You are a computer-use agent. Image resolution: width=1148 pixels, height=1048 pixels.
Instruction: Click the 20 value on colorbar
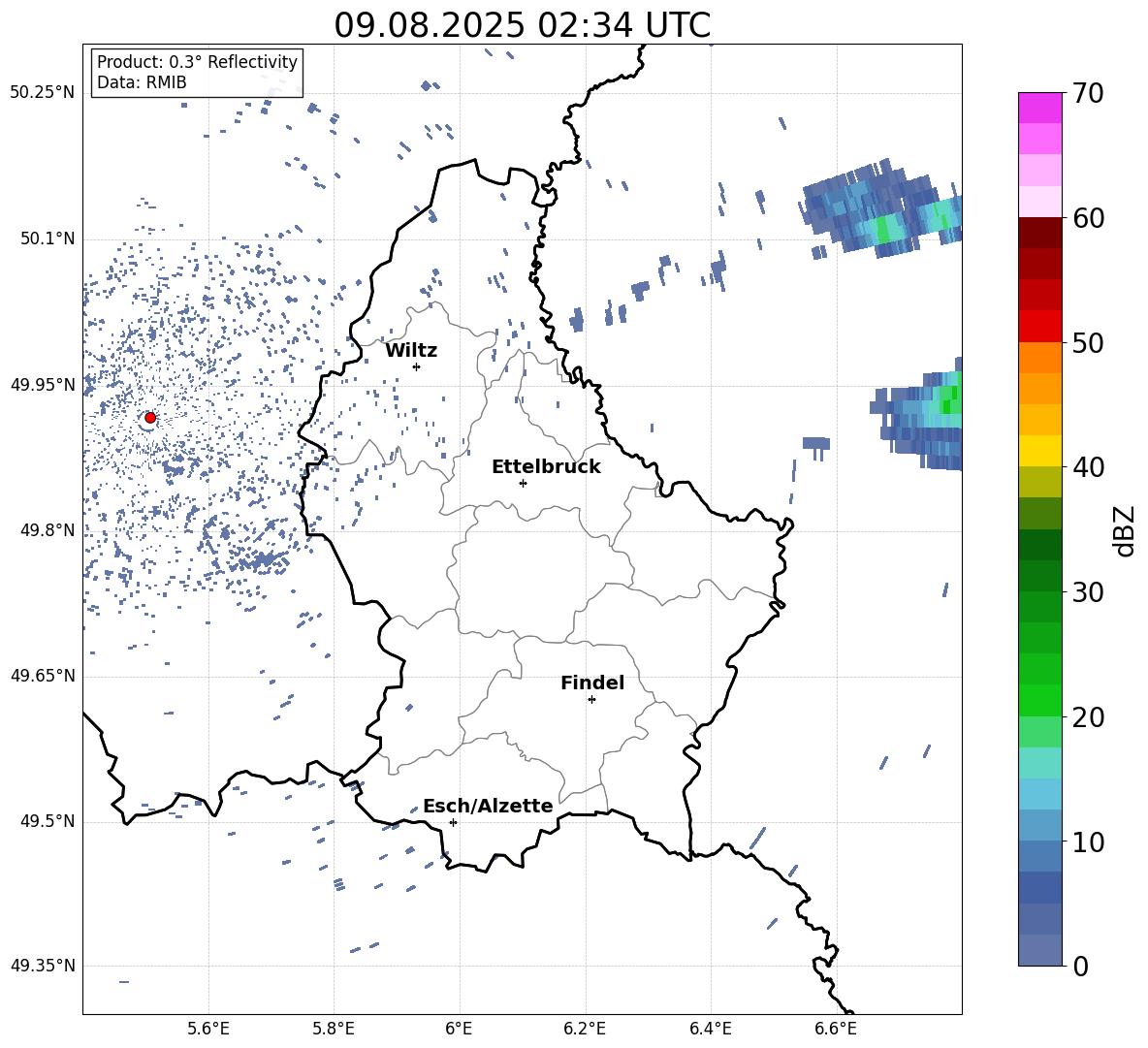[1088, 716]
